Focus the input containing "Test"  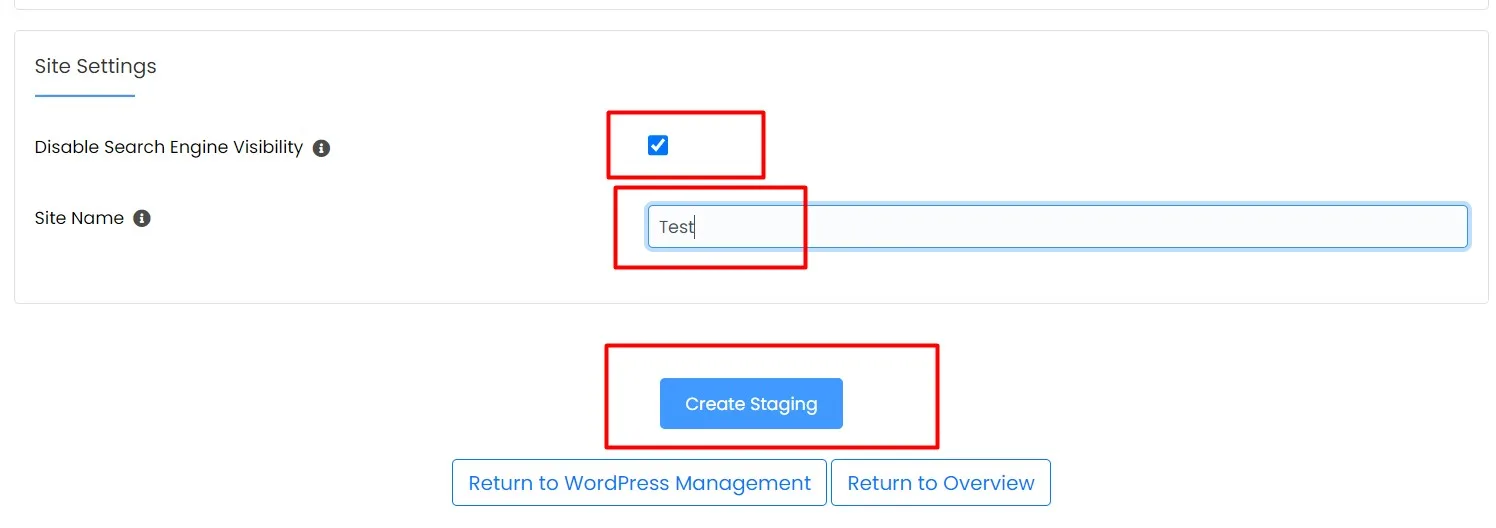1058,227
